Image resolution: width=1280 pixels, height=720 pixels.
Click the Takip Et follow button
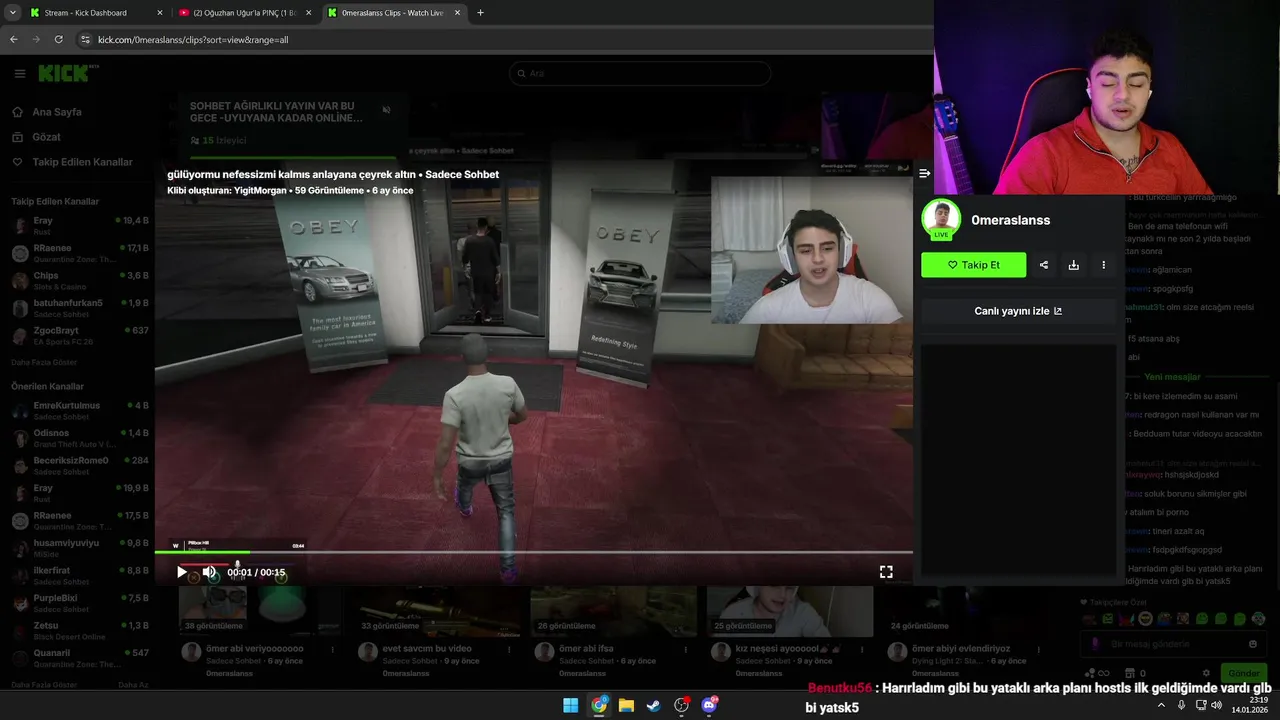973,265
